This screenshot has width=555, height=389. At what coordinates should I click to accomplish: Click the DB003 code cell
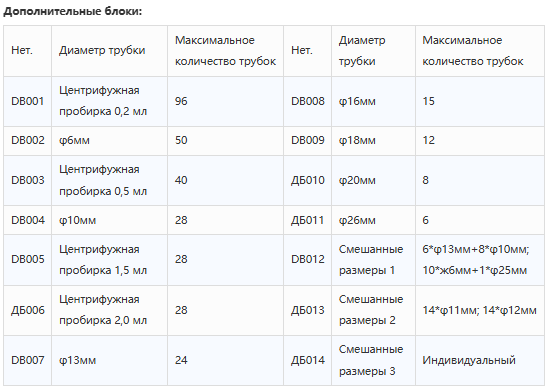pyautogui.click(x=28, y=180)
